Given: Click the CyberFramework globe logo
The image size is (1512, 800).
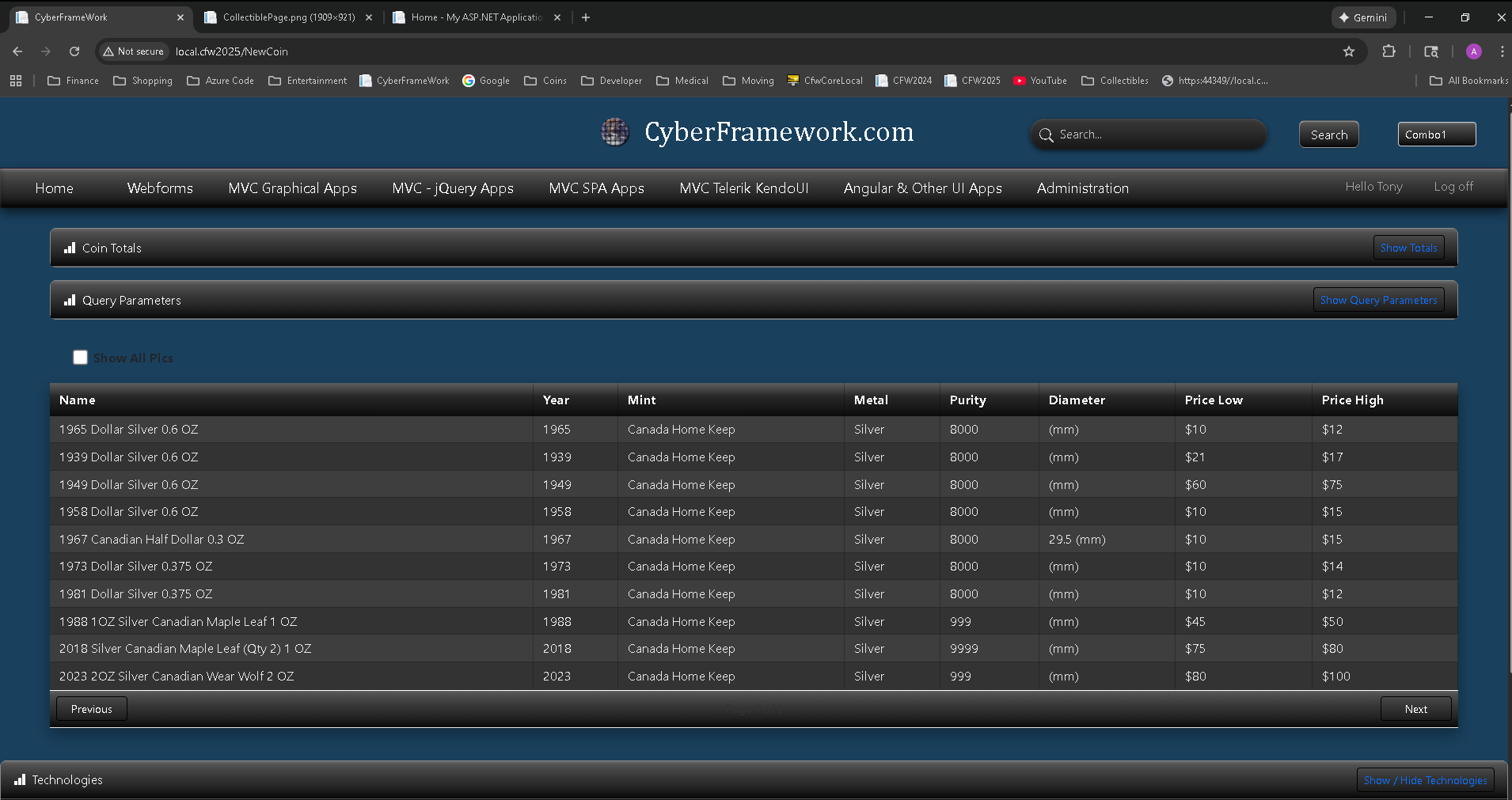Looking at the screenshot, I should coord(614,132).
